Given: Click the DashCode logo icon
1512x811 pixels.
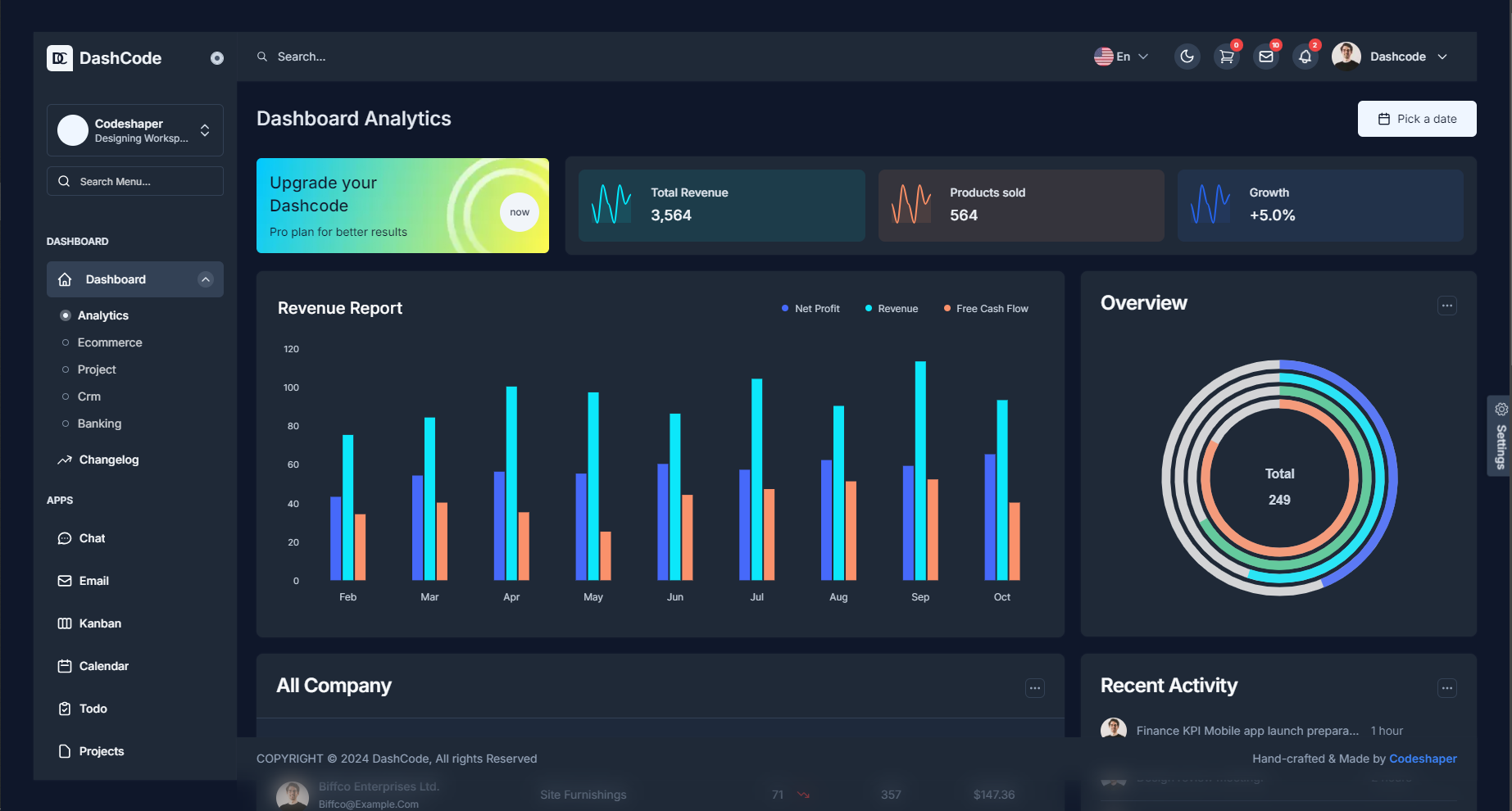Looking at the screenshot, I should [x=60, y=58].
